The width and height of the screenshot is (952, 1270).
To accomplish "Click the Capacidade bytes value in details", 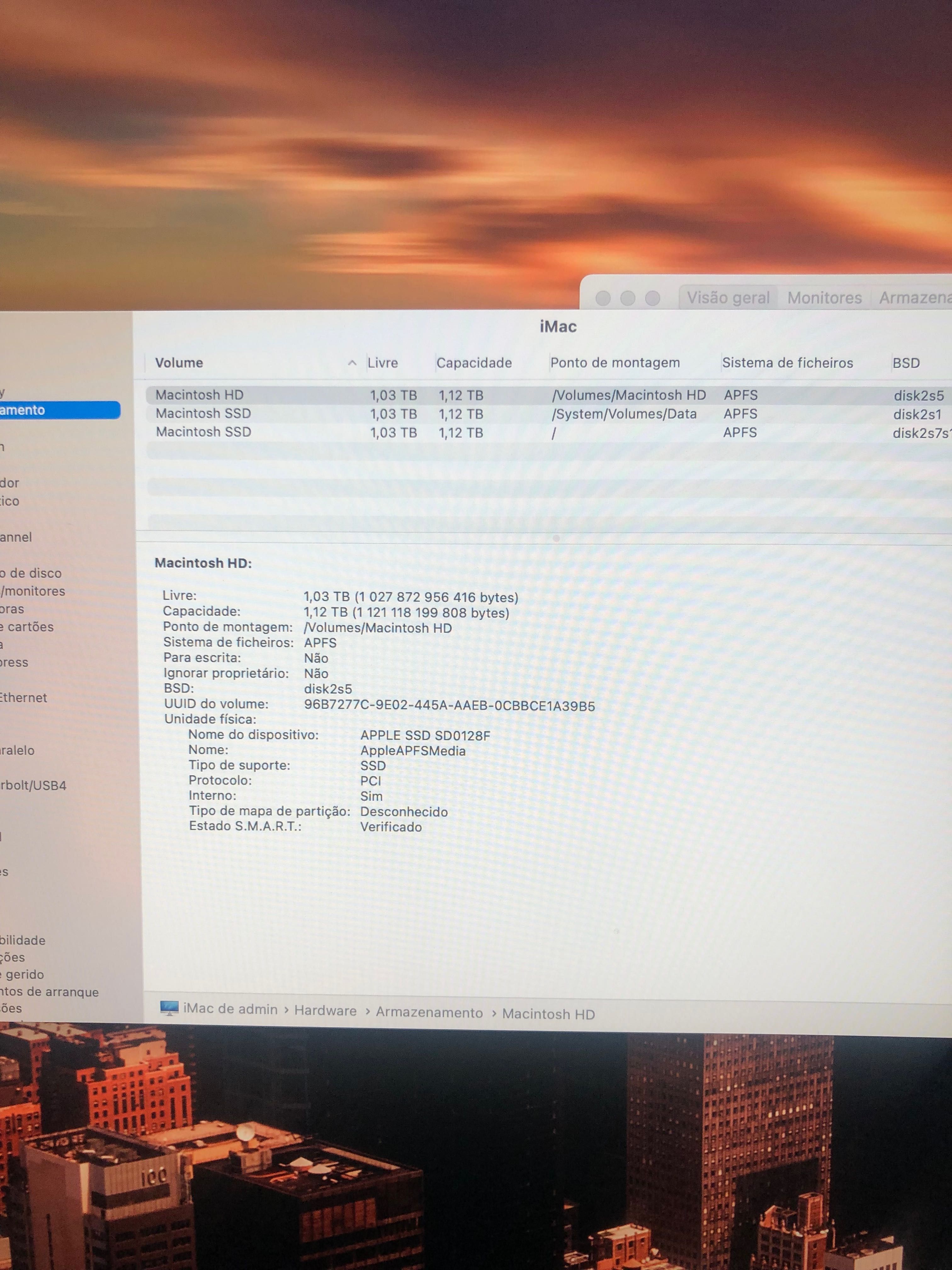I will click(406, 613).
